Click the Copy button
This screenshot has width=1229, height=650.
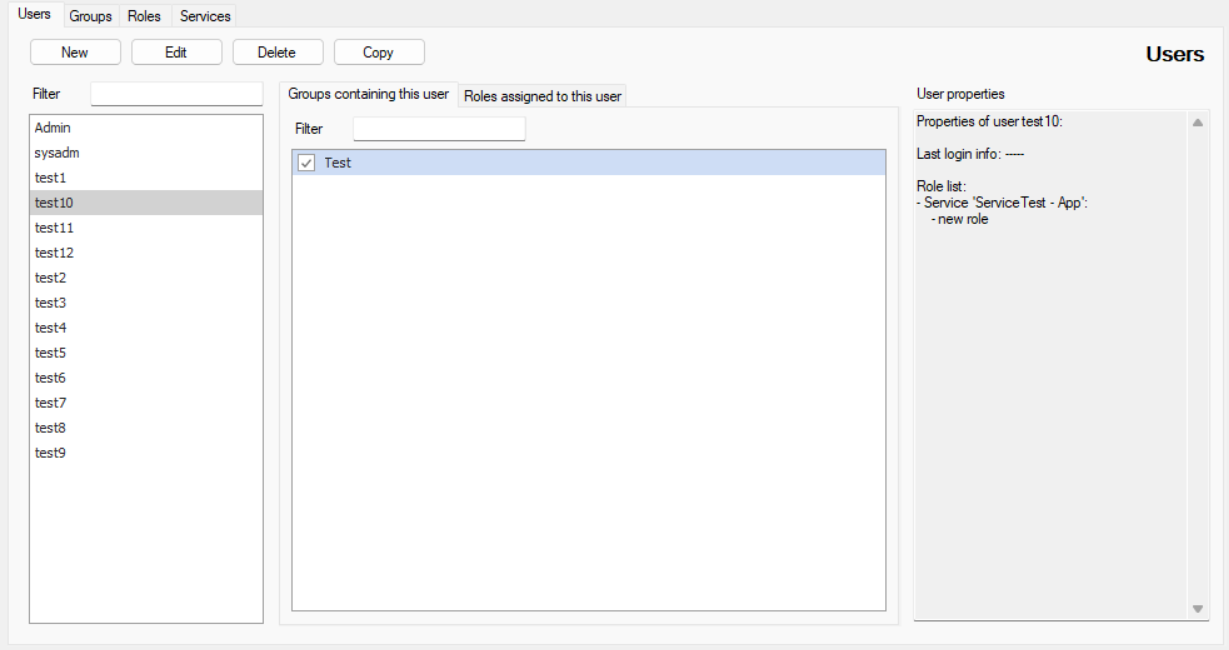378,52
